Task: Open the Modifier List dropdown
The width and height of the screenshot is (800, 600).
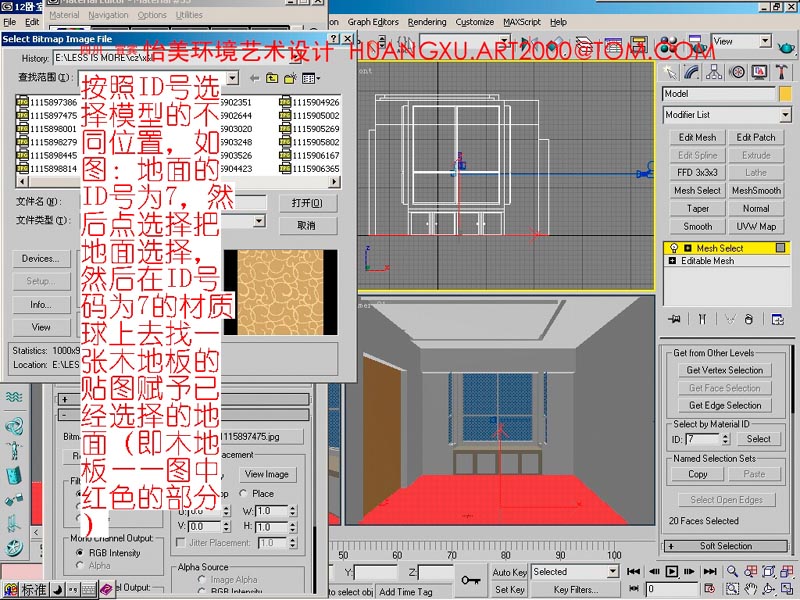Action: click(x=785, y=115)
